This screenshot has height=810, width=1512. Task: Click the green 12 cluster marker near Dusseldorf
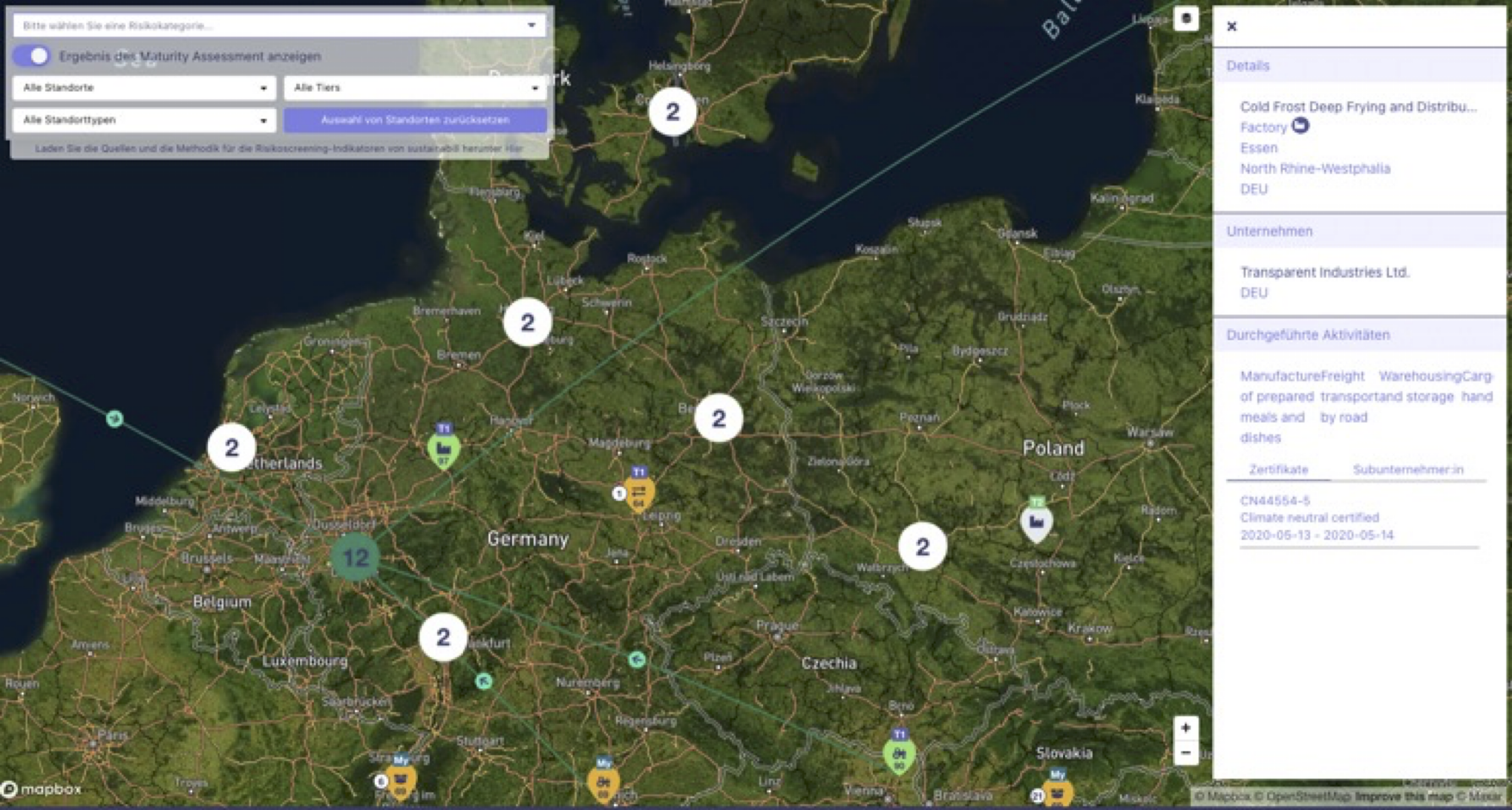tap(356, 557)
